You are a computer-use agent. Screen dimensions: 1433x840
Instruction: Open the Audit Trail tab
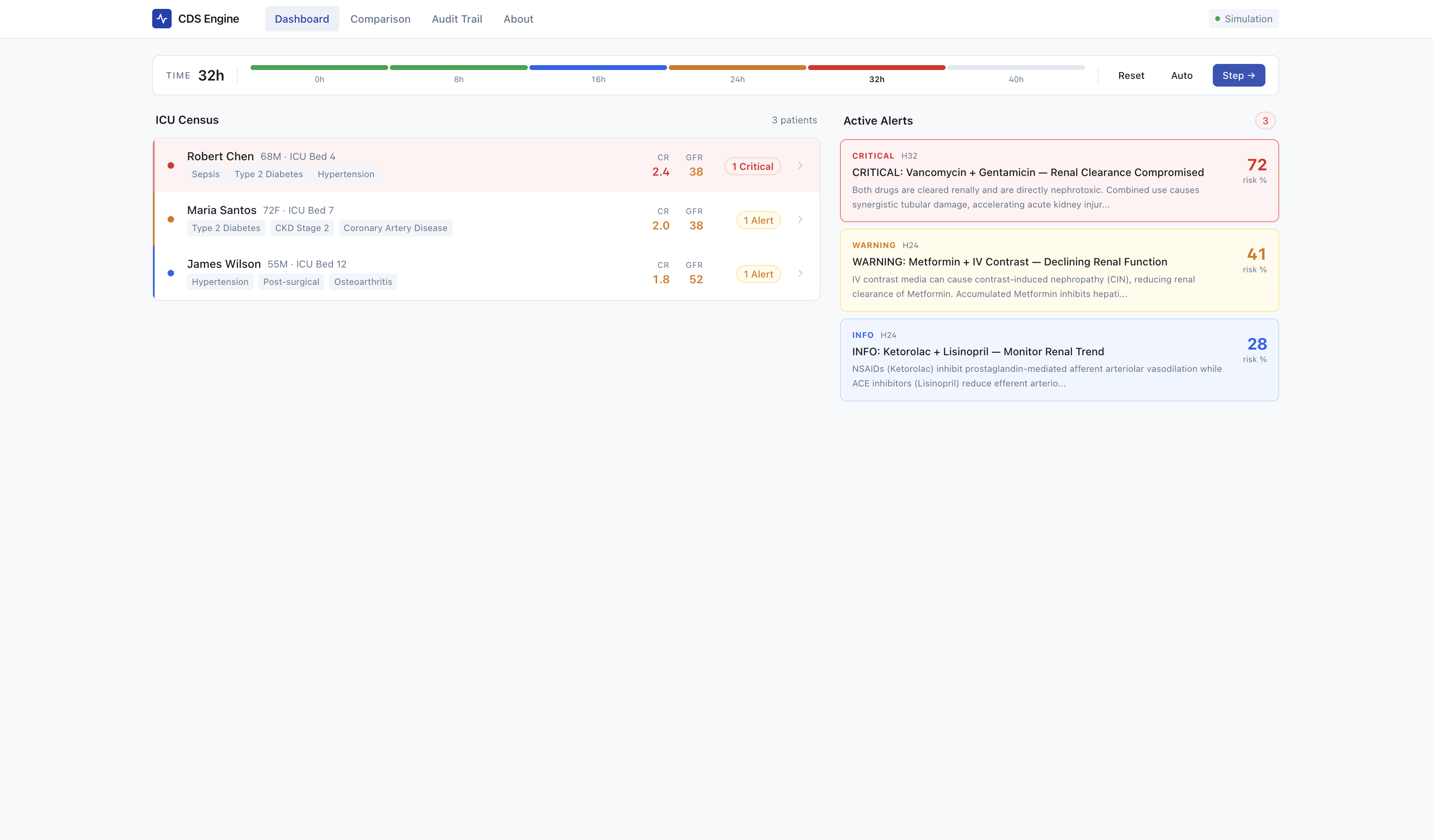(x=457, y=19)
